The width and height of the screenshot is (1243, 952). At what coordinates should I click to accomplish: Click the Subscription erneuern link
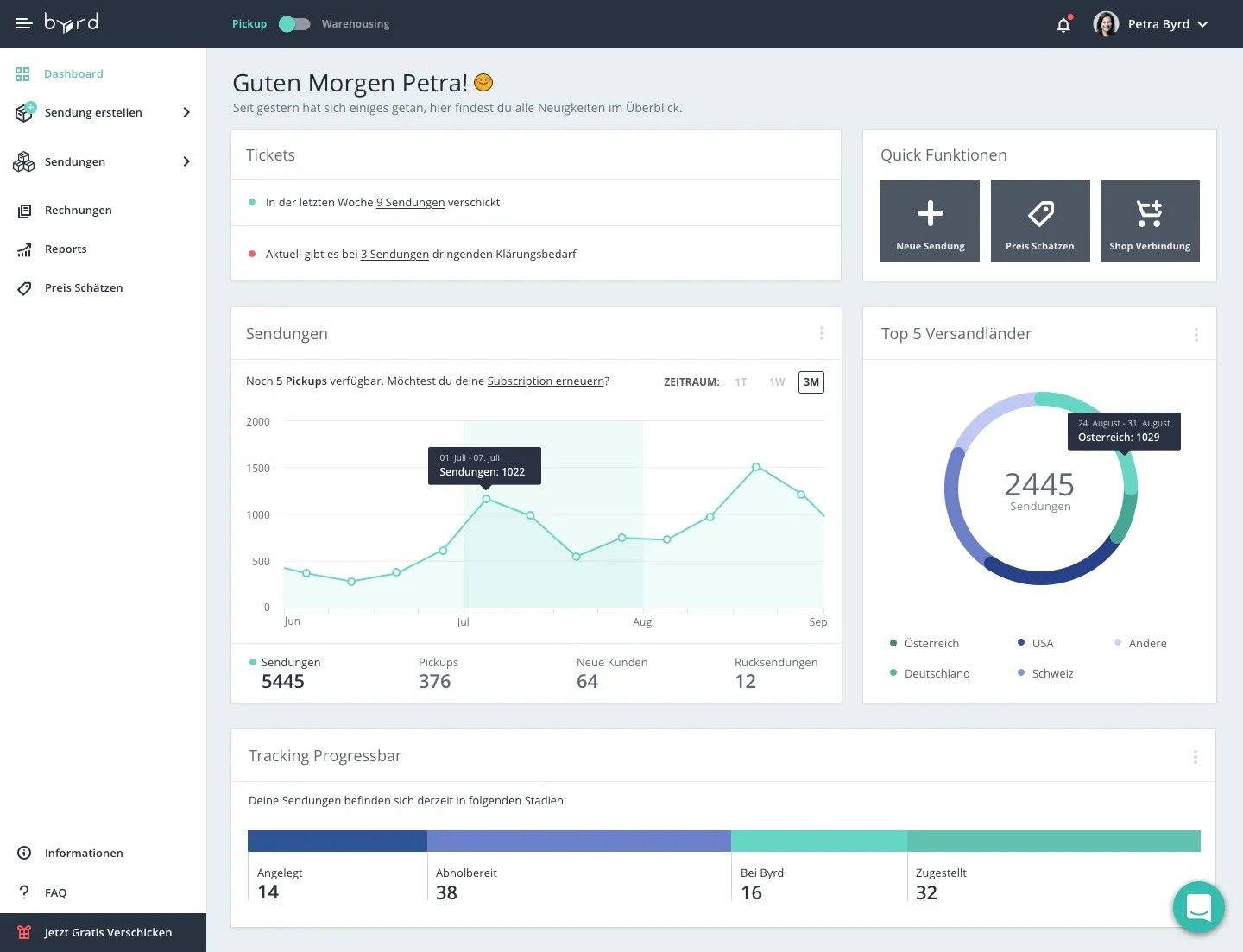pyautogui.click(x=546, y=381)
